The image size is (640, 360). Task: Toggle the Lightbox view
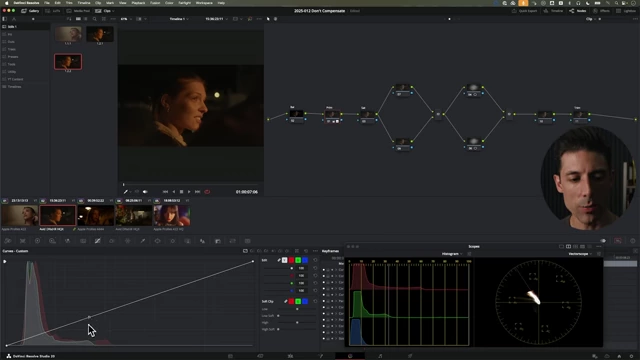point(626,11)
